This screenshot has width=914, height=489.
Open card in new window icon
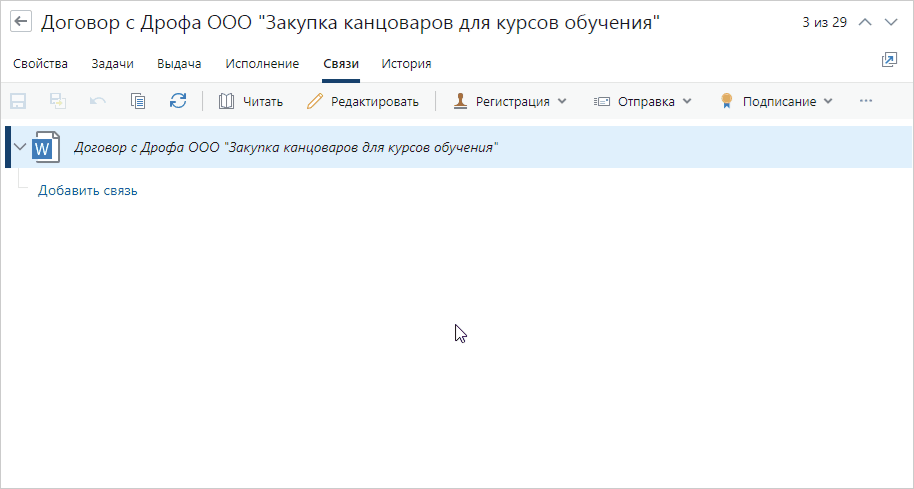tap(888, 61)
